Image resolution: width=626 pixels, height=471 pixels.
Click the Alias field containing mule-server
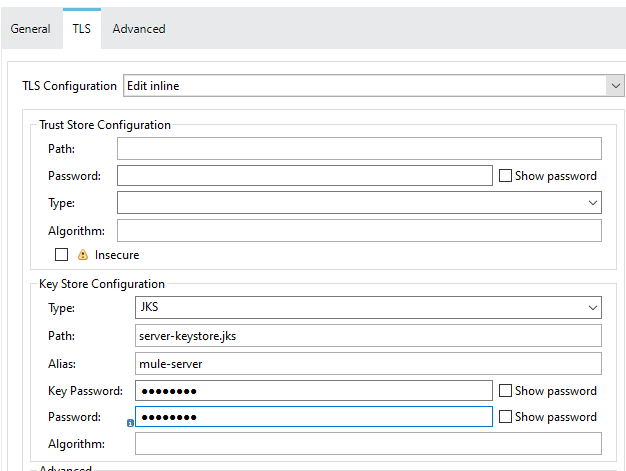click(368, 363)
